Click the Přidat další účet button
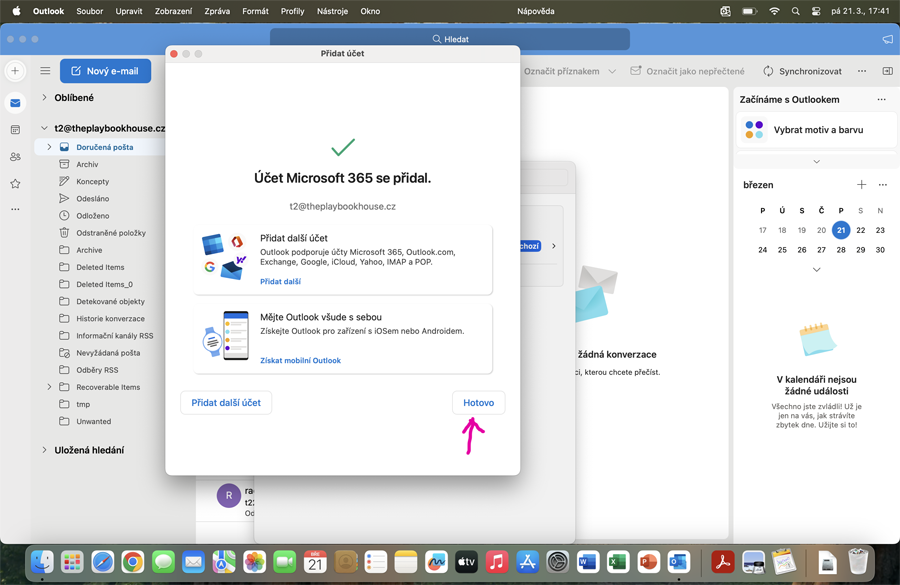This screenshot has width=900, height=585. 226,403
